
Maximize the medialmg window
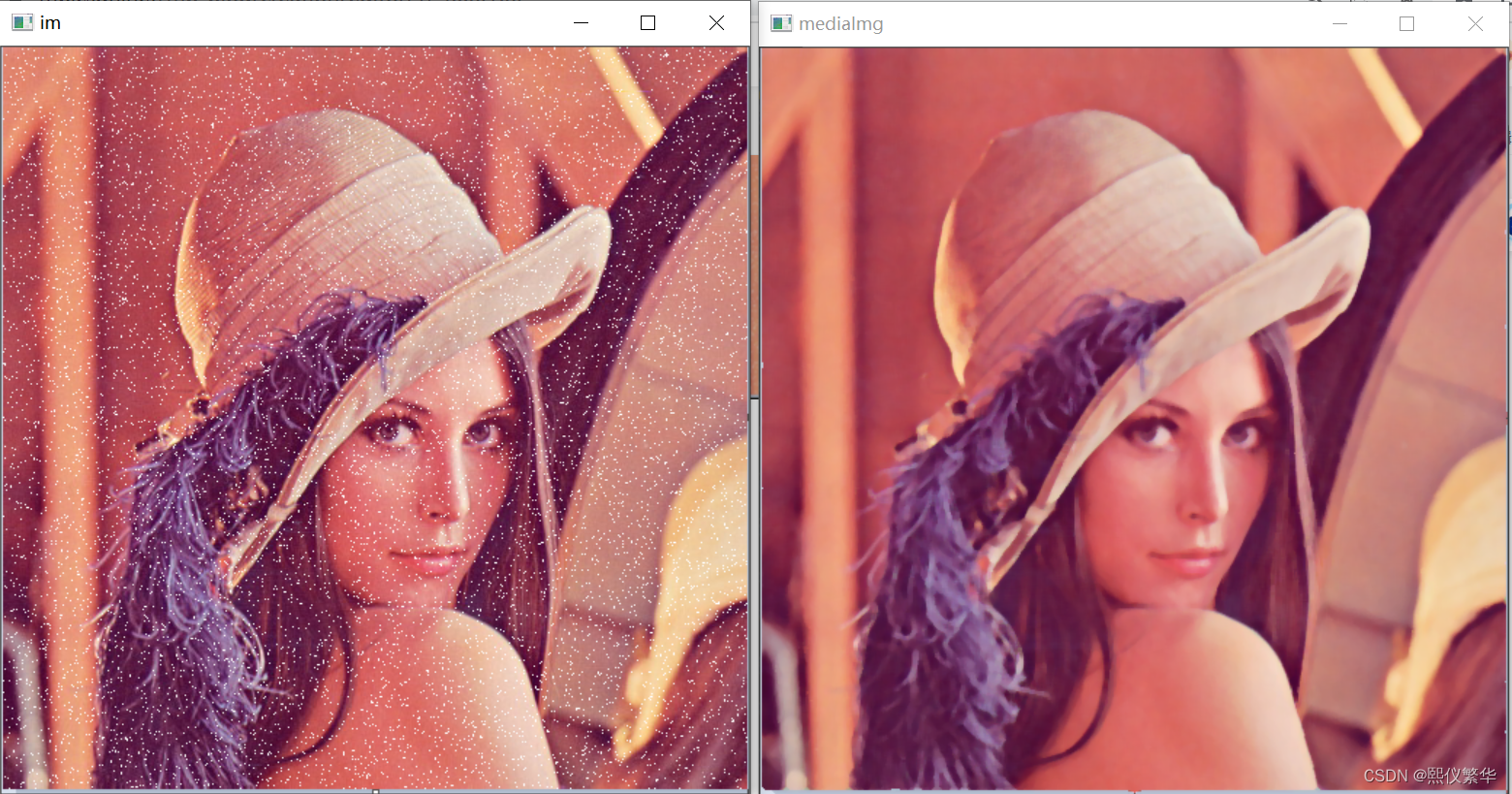tap(1407, 23)
